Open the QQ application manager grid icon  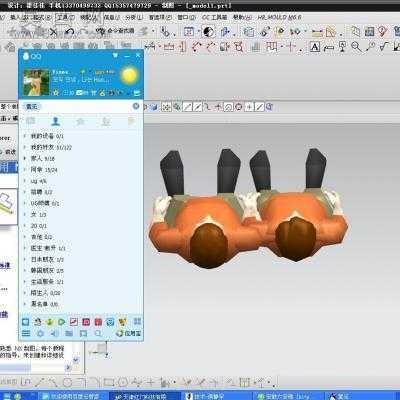(x=137, y=322)
